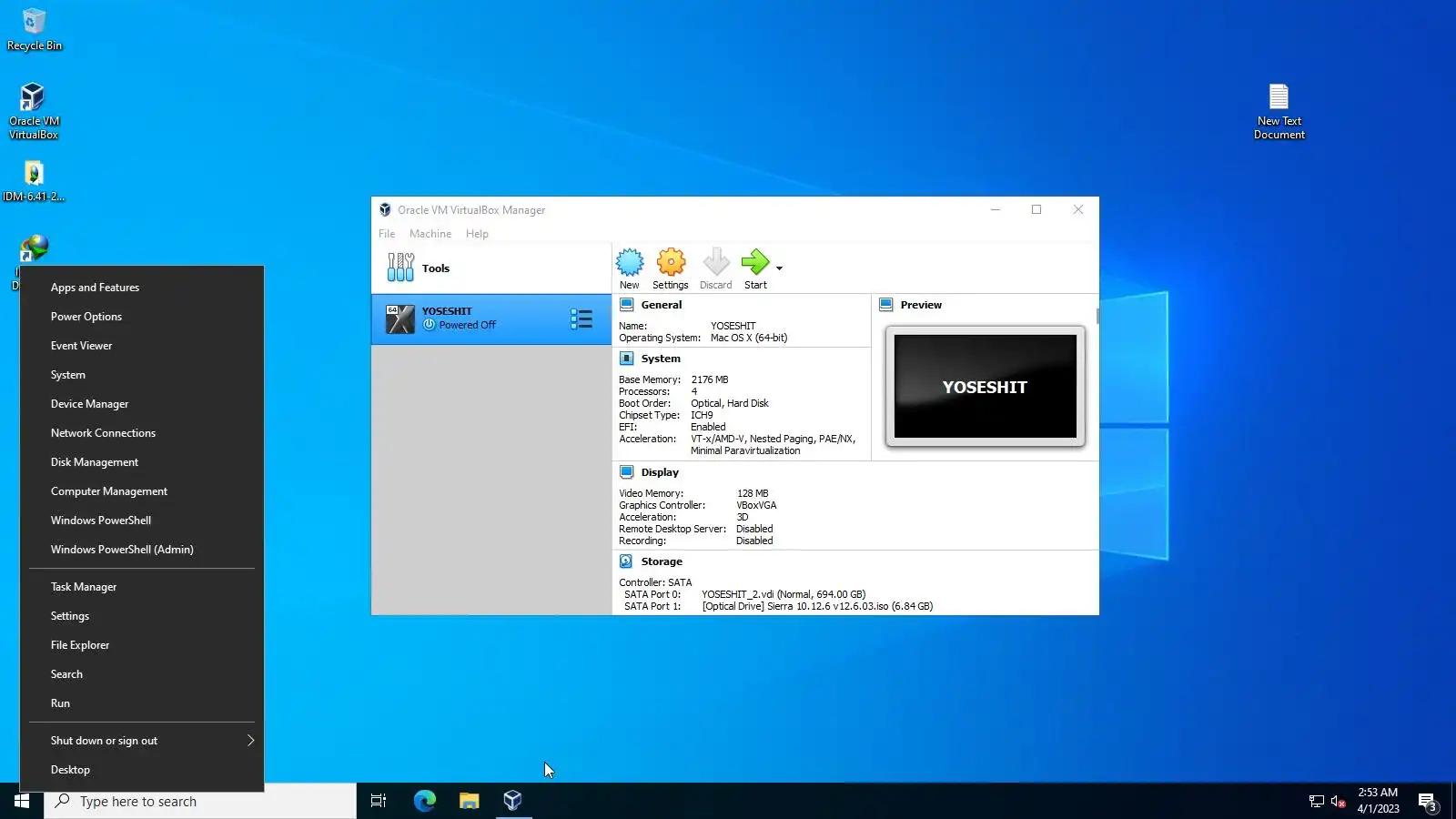Click the VBoxVGA graphics controller value
This screenshot has height=819, width=1456.
pyautogui.click(x=756, y=505)
